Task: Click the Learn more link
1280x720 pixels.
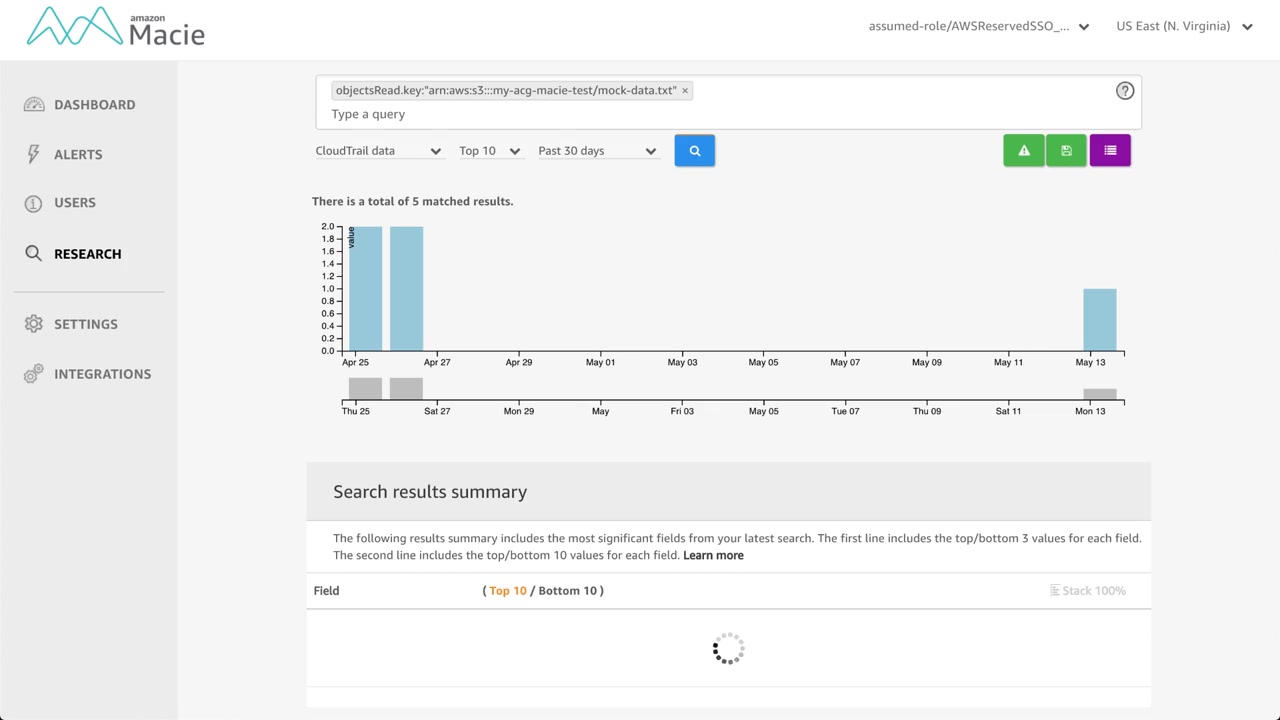Action: pos(713,555)
